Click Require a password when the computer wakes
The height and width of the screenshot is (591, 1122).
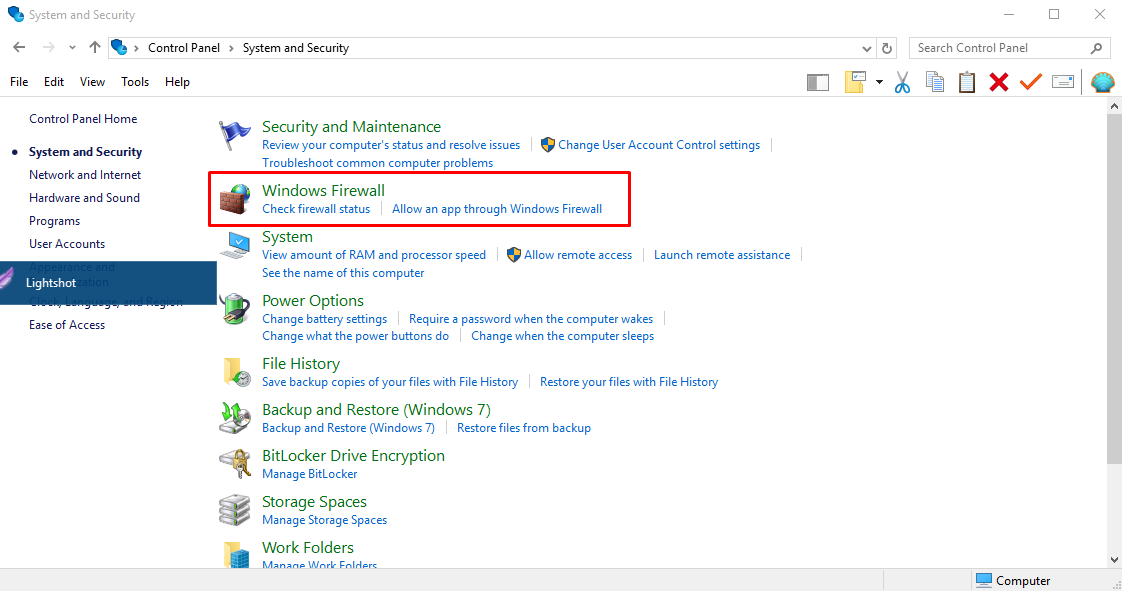(x=531, y=319)
